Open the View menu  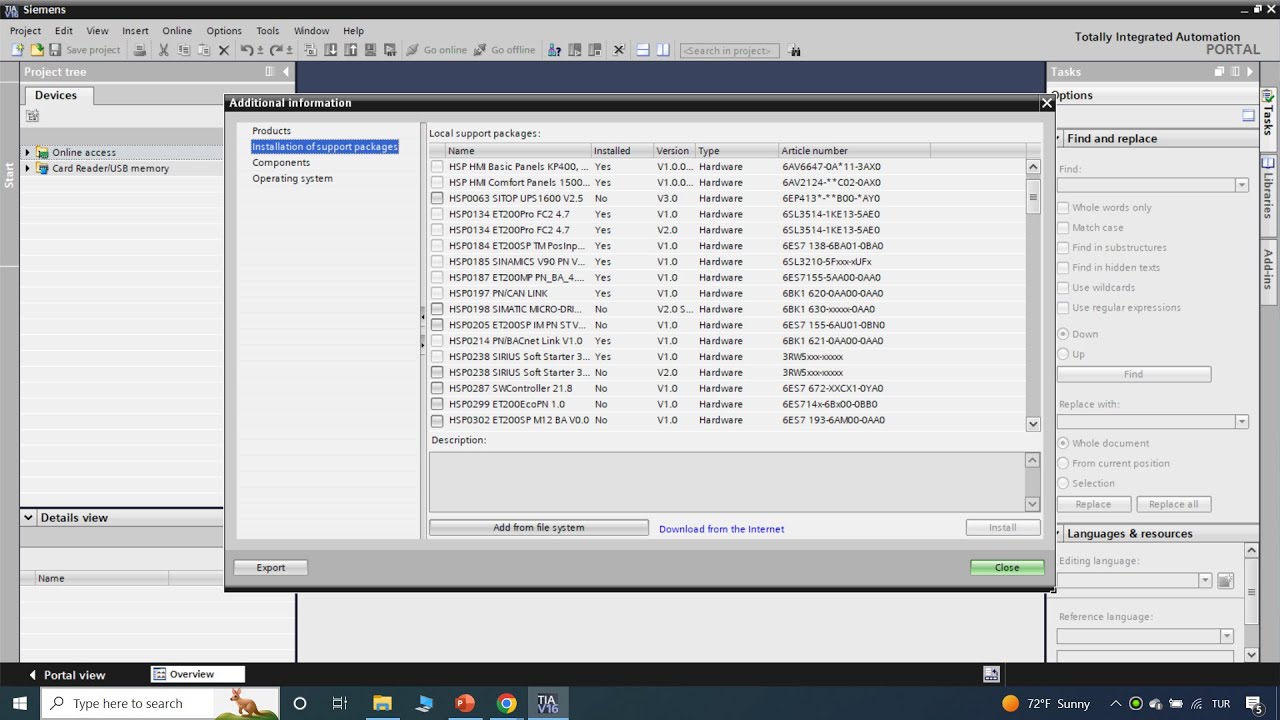pos(97,31)
